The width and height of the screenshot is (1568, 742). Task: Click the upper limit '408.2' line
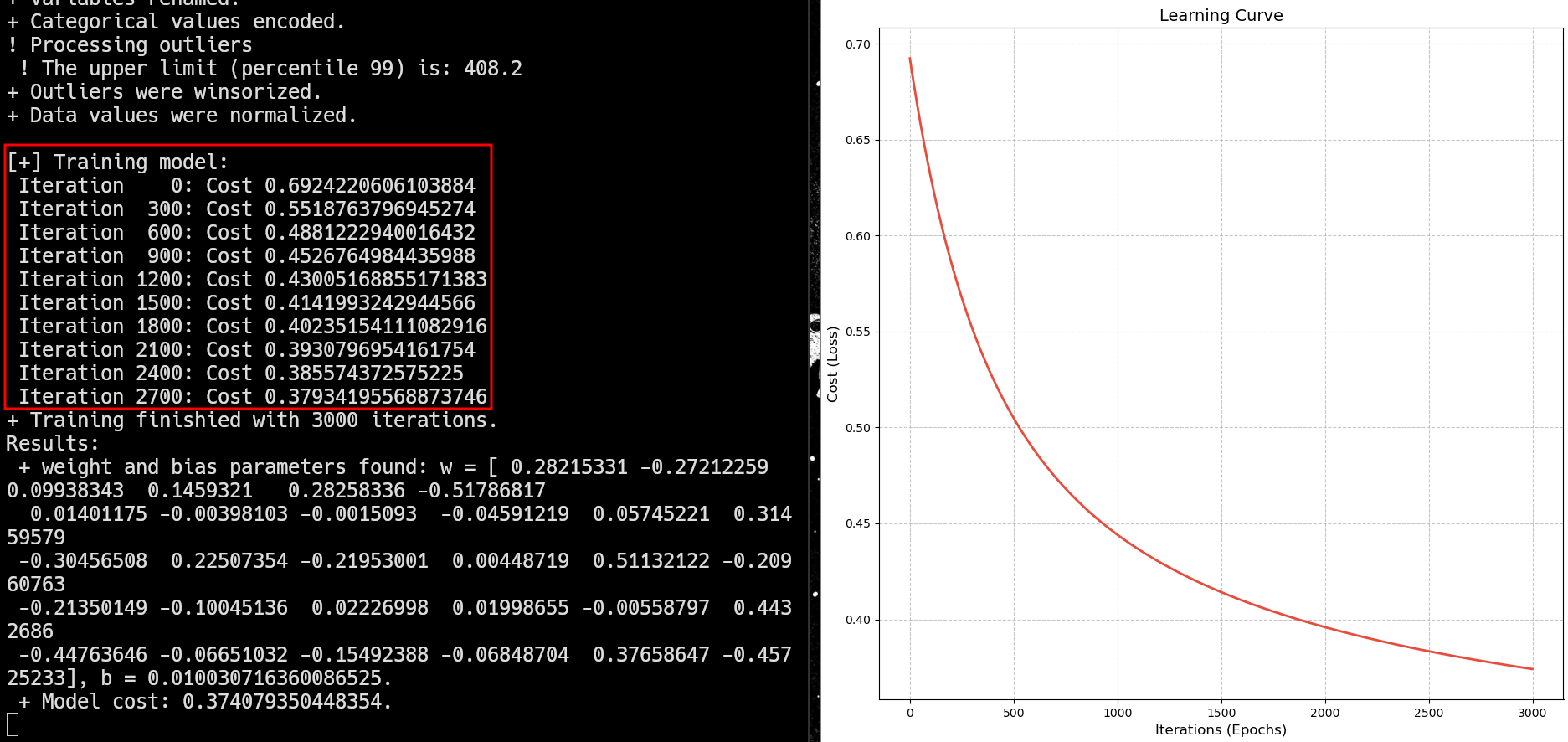click(270, 69)
